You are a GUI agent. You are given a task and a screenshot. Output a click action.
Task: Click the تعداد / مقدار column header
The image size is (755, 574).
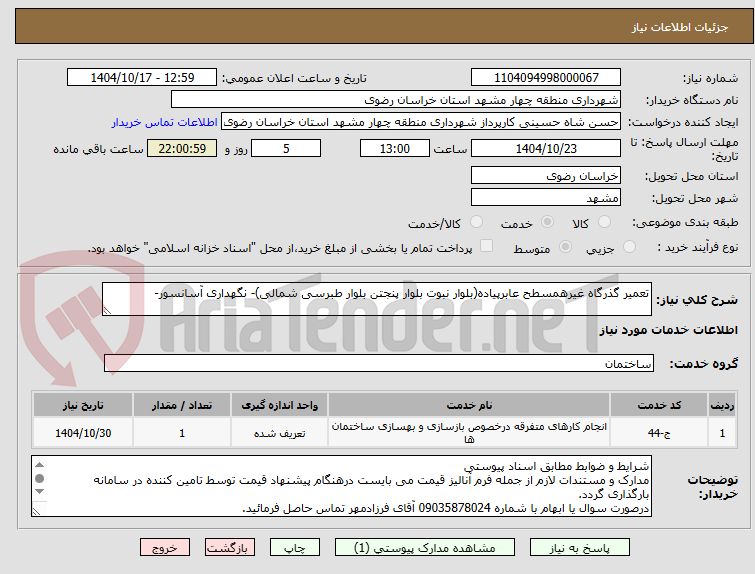click(182, 405)
